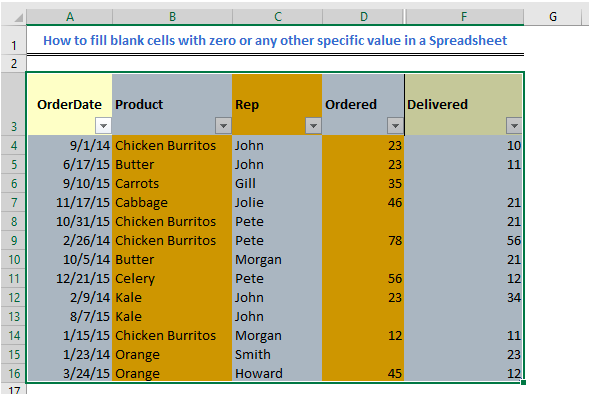Viewport: 590px width, 394px height.
Task: Select the empty Ordered cell in row 8
Action: (x=363, y=222)
